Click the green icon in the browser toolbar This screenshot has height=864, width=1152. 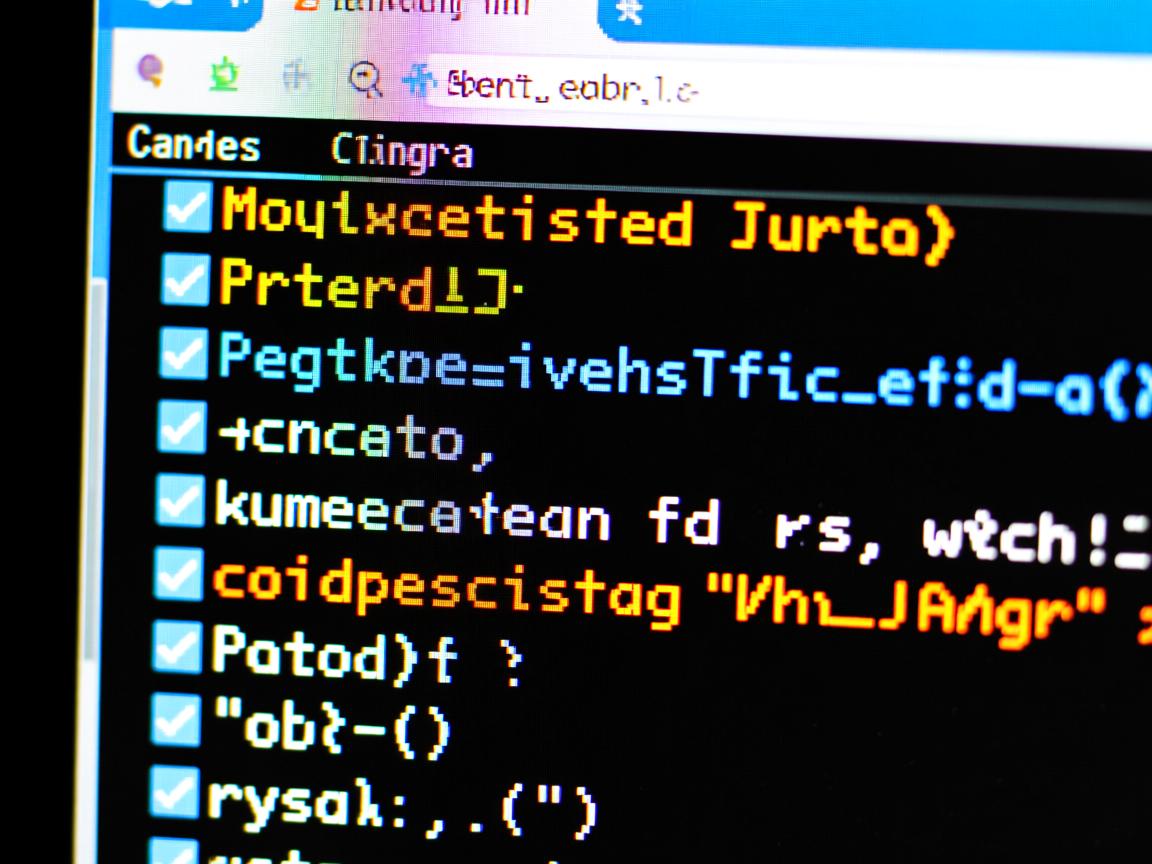(x=223, y=76)
